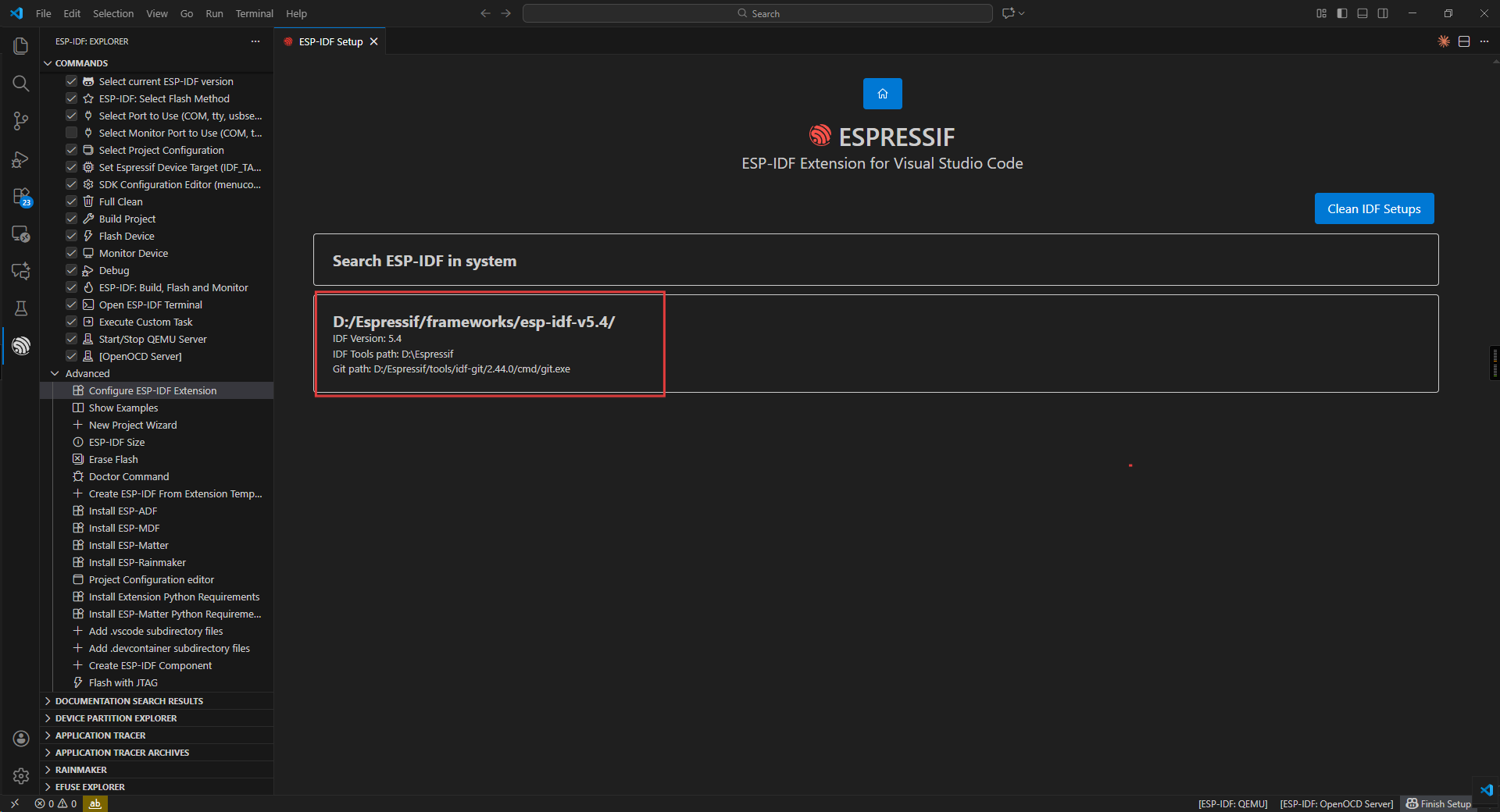Toggle the Monitor Device checkbox
Screen dimensions: 1500x812
coord(71,253)
